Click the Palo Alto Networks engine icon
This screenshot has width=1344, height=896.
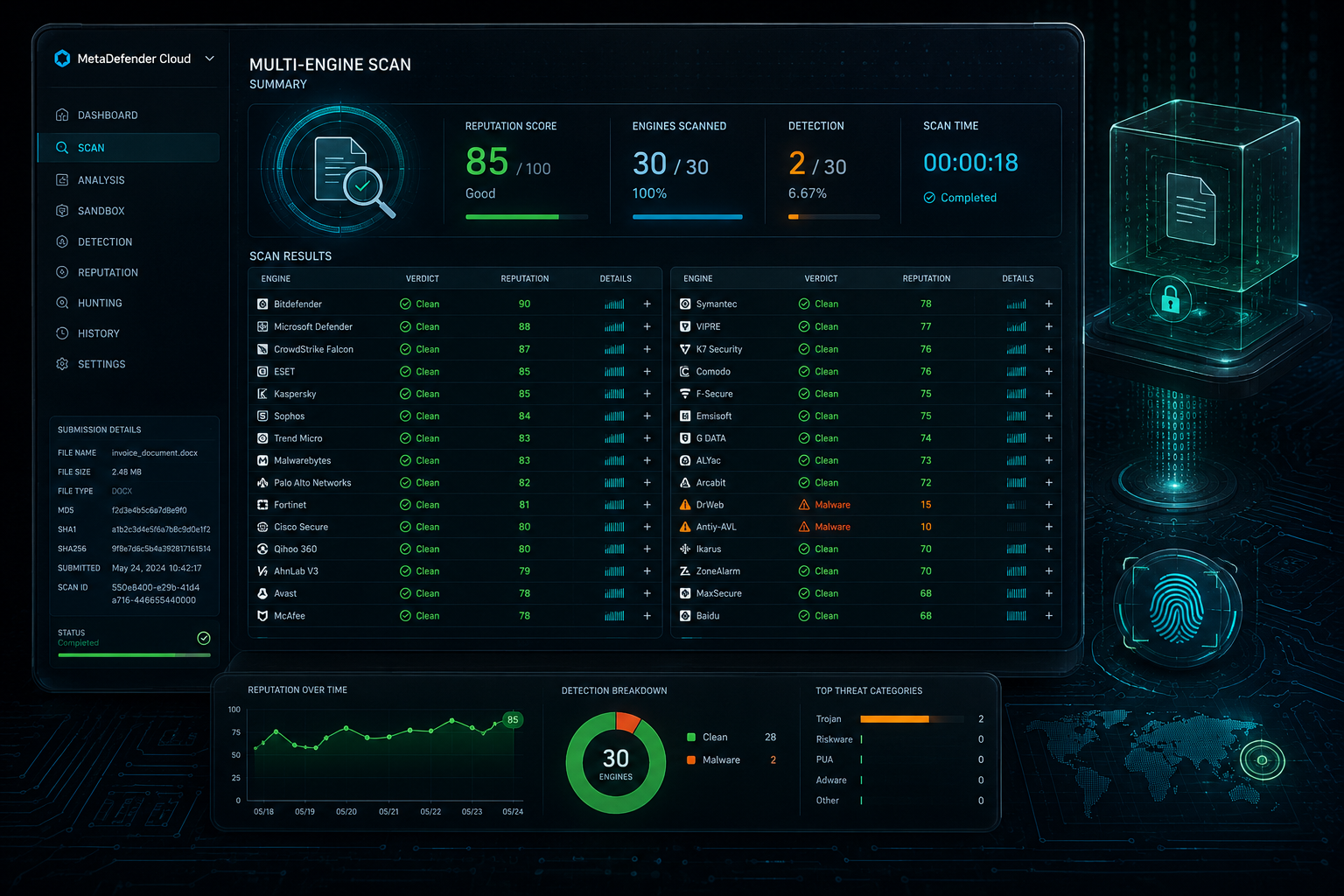point(262,483)
